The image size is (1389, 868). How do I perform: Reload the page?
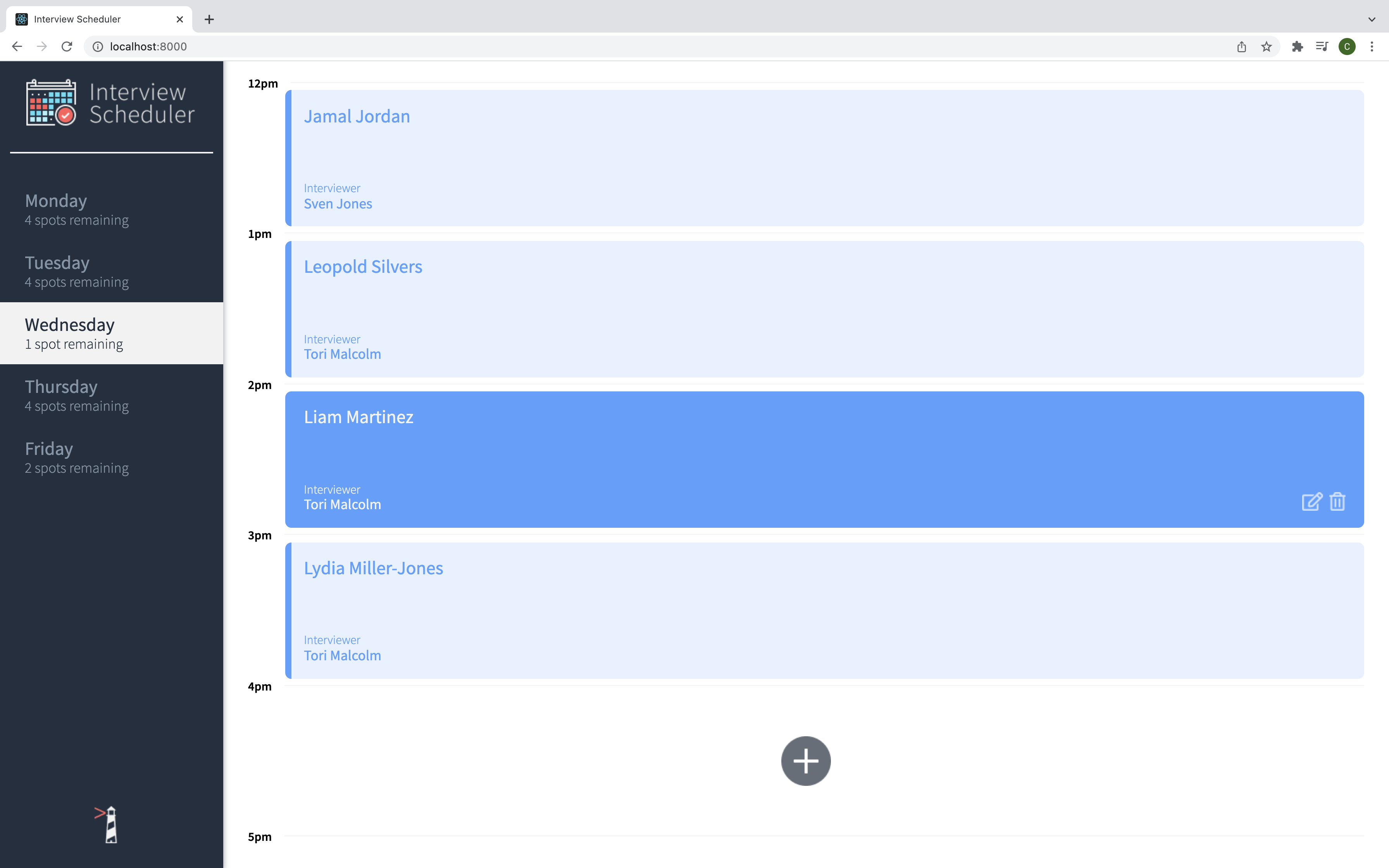click(67, 46)
